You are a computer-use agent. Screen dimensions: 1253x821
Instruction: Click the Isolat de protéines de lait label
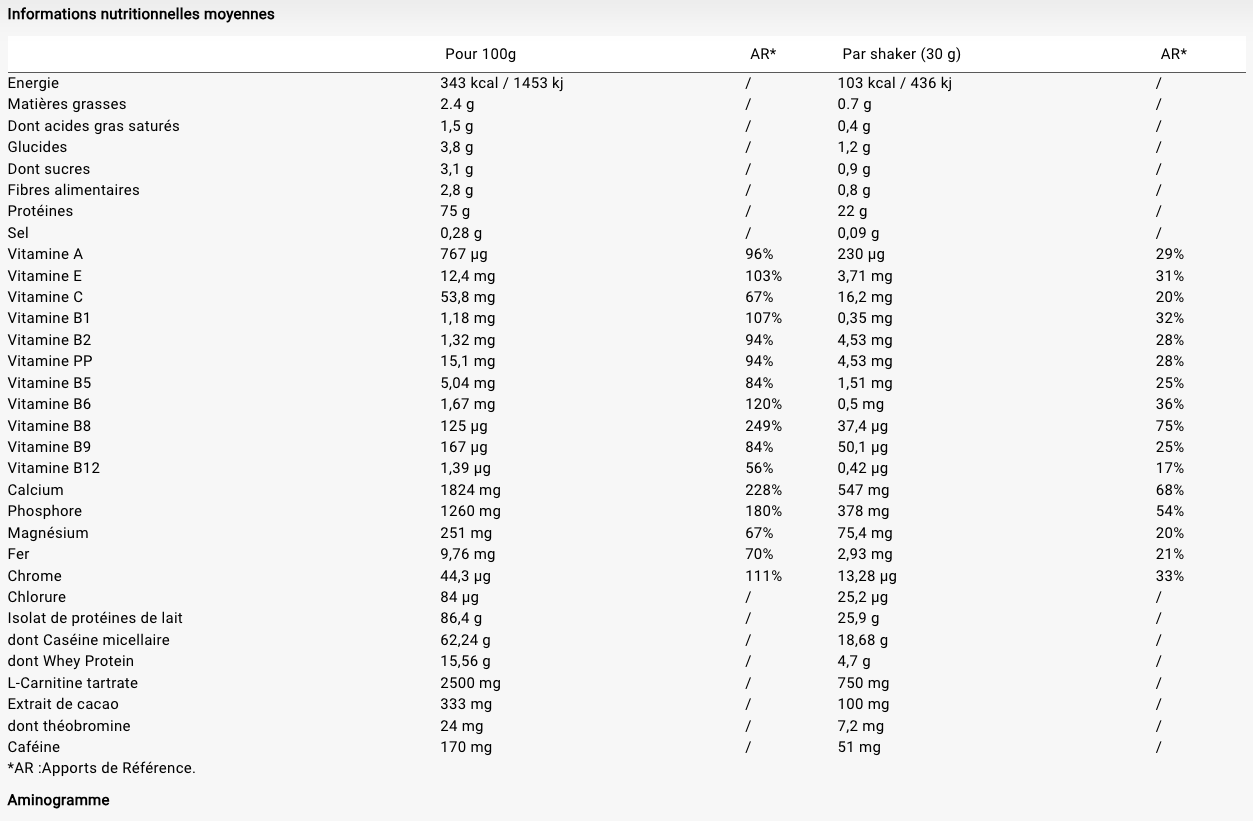[95, 618]
